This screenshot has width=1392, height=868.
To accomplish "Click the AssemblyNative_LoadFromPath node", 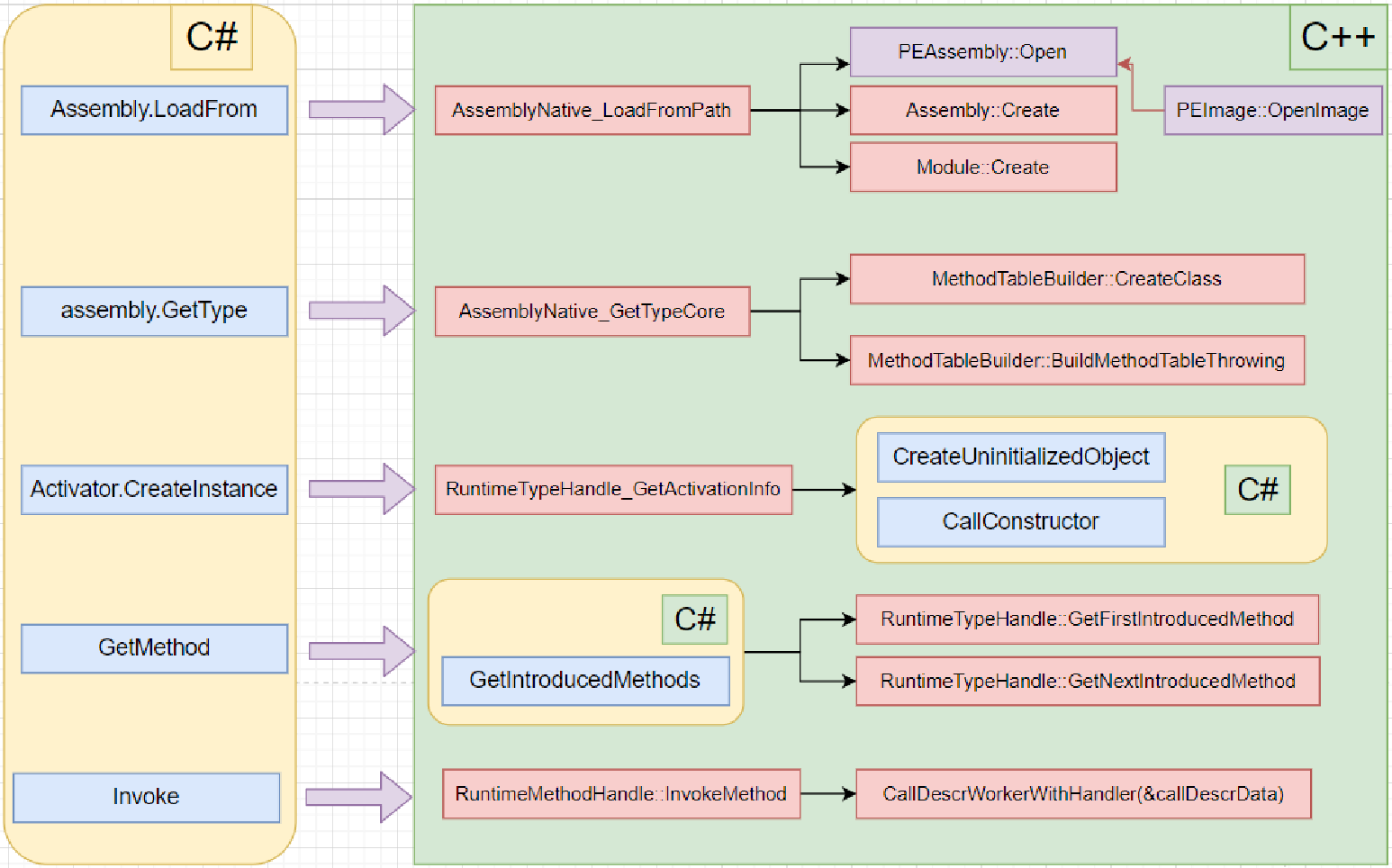I will point(592,110).
